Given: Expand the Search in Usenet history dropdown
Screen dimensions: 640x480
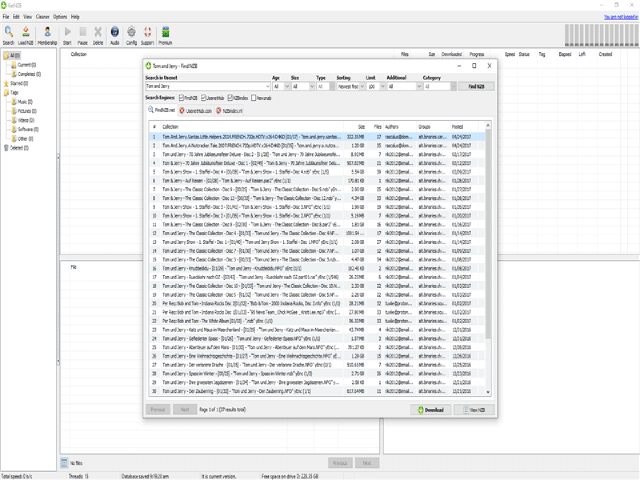Looking at the screenshot, I should click(267, 87).
